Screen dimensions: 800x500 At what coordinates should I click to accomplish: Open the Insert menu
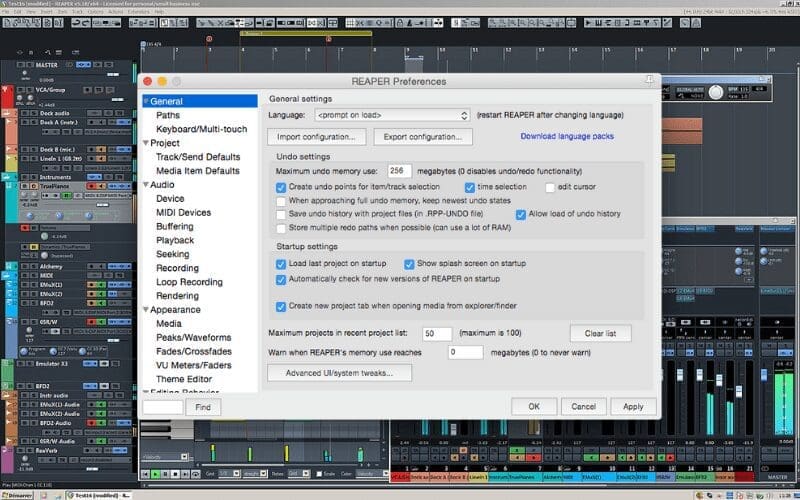[x=46, y=11]
